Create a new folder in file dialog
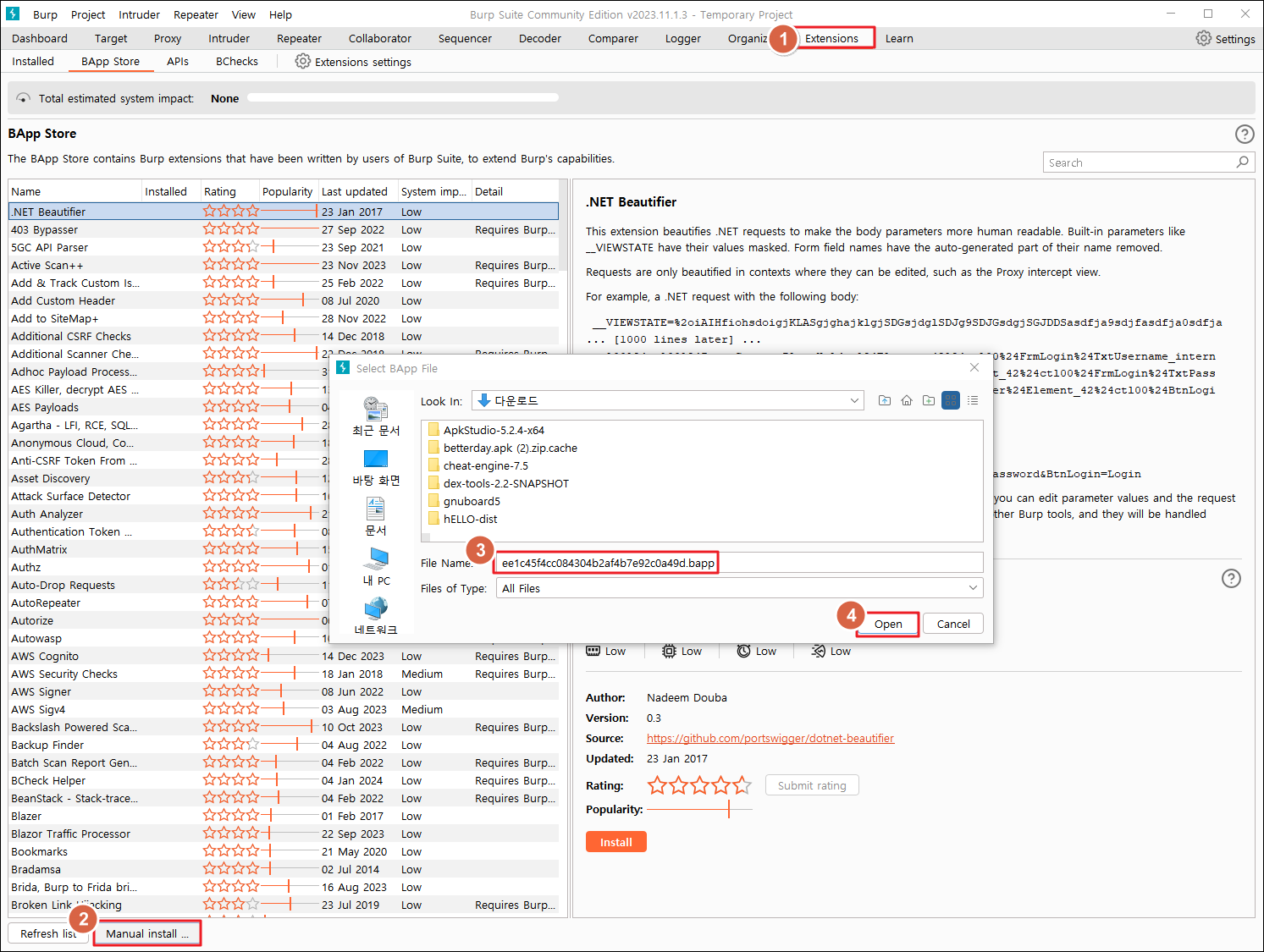 [929, 400]
